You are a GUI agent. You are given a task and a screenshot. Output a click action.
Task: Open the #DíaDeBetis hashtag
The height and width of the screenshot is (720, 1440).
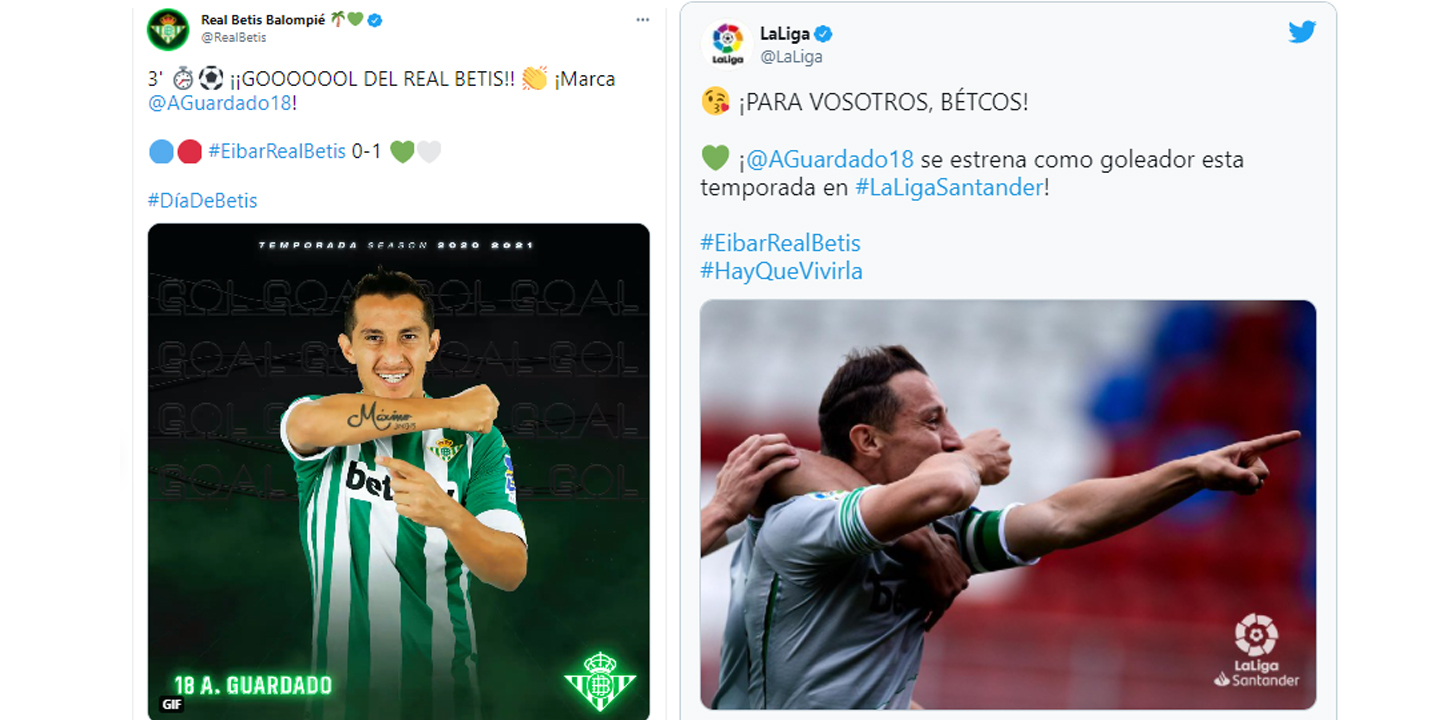203,200
